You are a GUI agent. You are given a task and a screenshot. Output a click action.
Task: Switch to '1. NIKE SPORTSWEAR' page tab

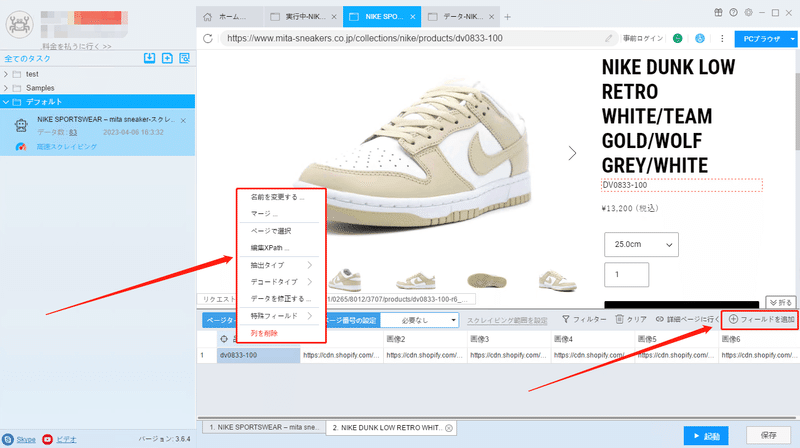pyautogui.click(x=264, y=428)
